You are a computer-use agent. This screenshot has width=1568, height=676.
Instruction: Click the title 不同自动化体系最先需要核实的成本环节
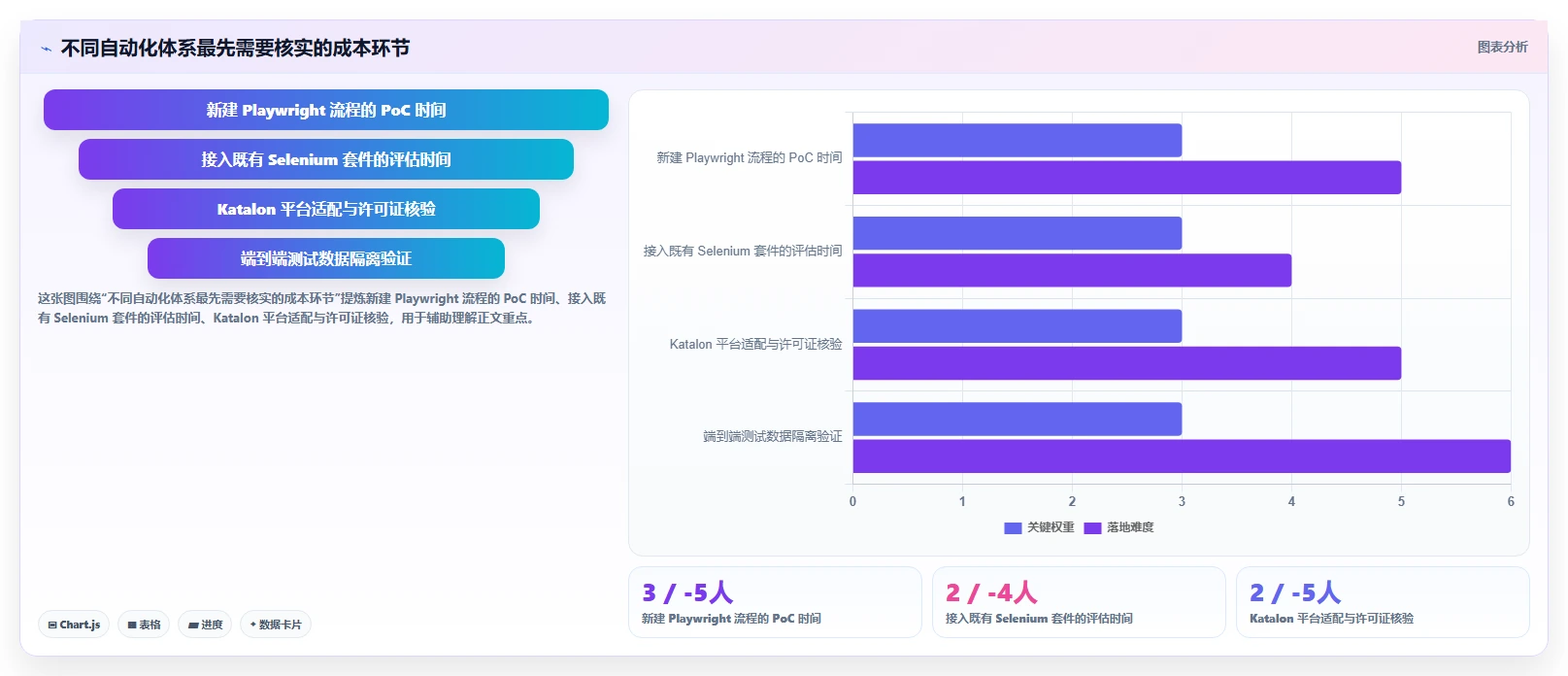[235, 48]
